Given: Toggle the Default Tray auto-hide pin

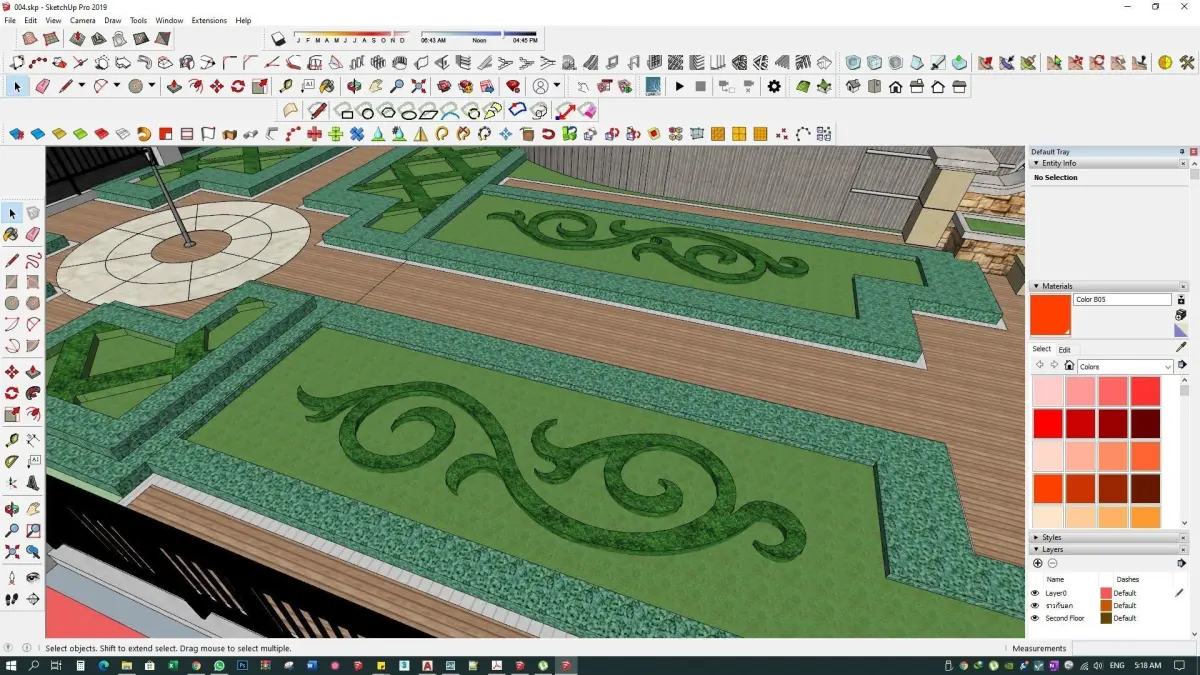Looking at the screenshot, I should pyautogui.click(x=1183, y=152).
